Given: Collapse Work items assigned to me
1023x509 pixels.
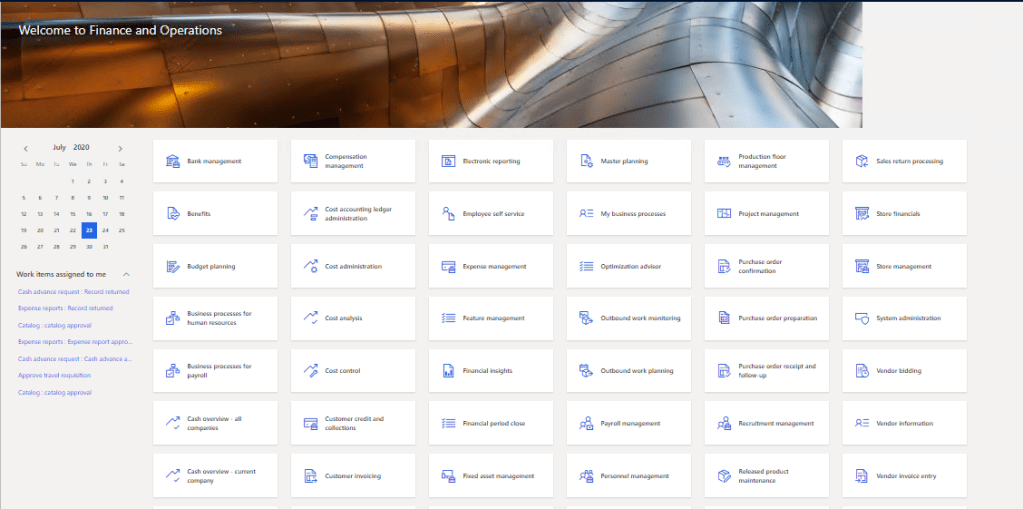Looking at the screenshot, I should 127,274.
